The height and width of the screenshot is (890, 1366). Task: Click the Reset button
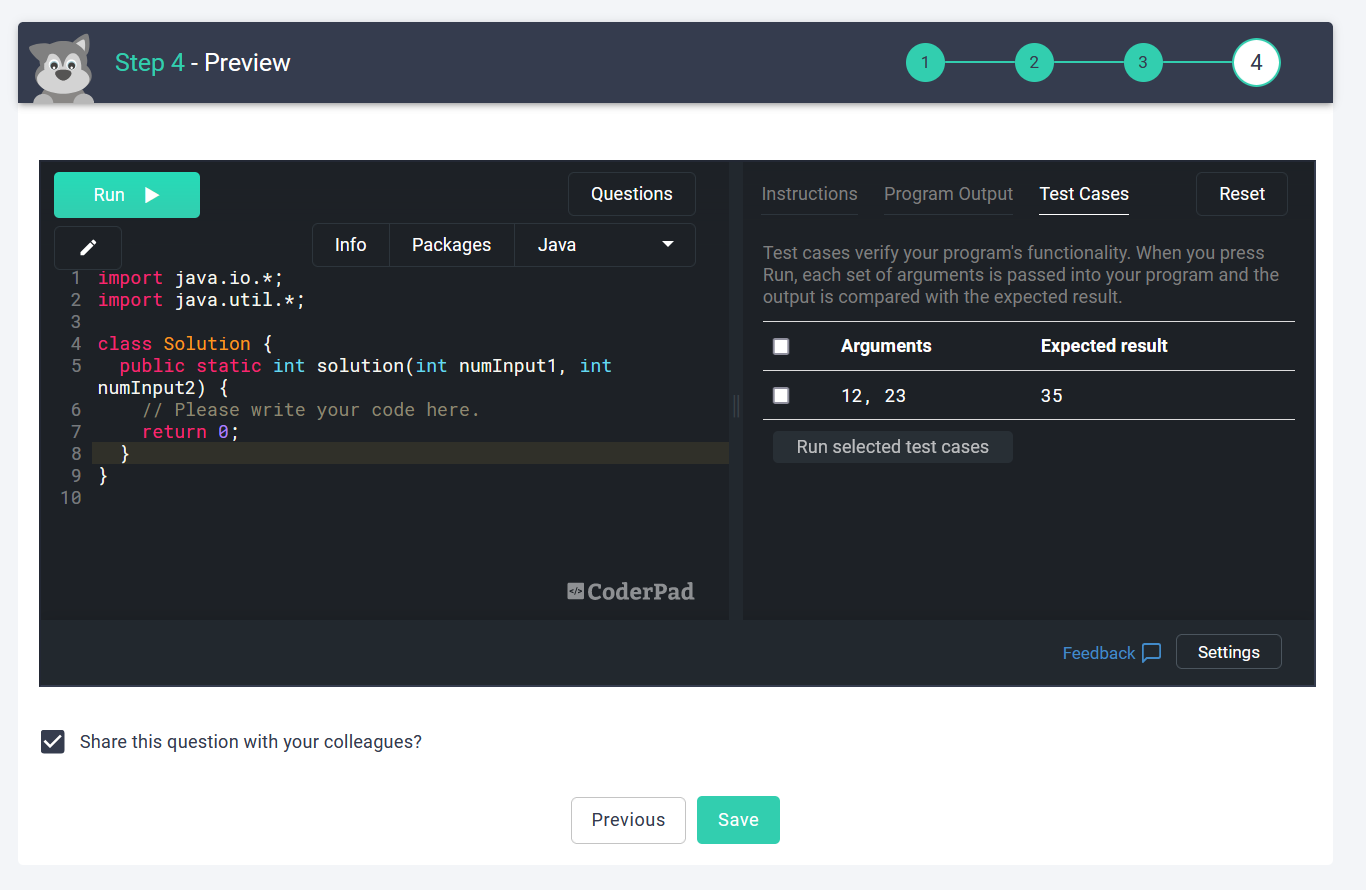click(1242, 194)
